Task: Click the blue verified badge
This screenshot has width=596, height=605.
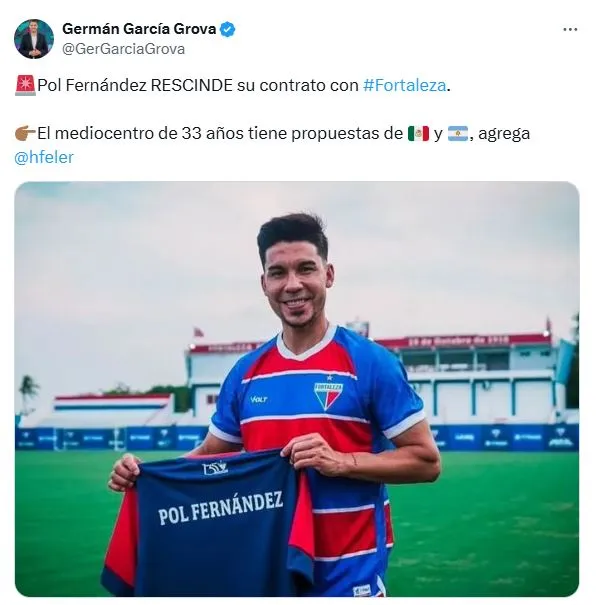Action: coord(227,29)
